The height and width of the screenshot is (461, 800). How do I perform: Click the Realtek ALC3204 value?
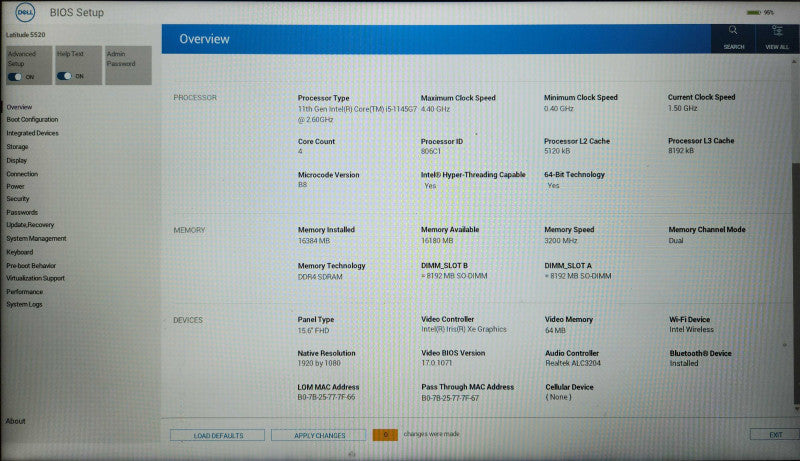point(573,363)
